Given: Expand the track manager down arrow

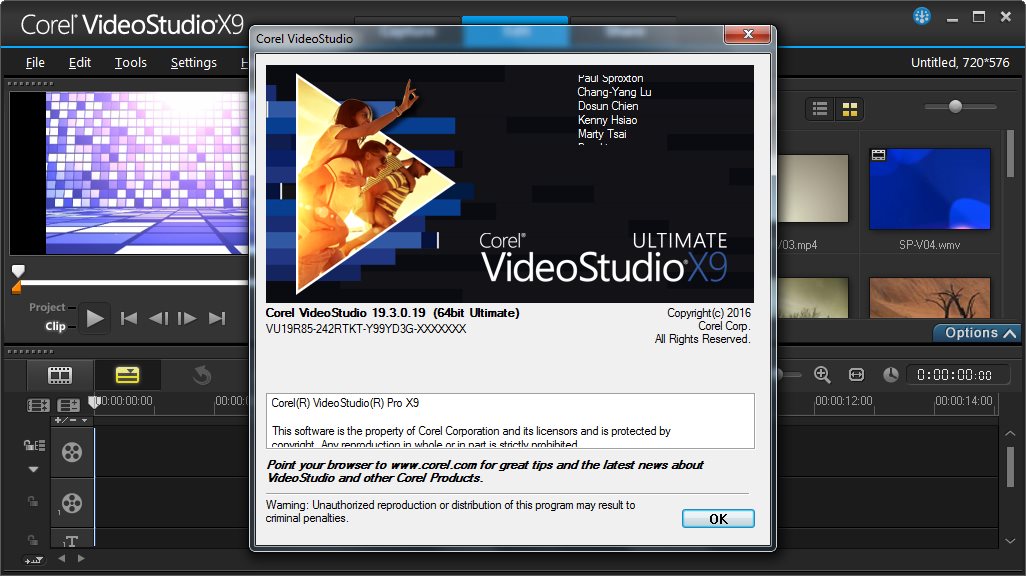Looking at the screenshot, I should tap(33, 469).
